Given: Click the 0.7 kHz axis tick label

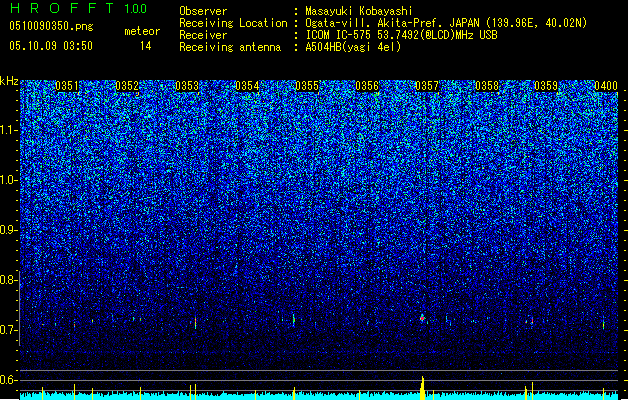Looking at the screenshot, I should coord(8,330).
